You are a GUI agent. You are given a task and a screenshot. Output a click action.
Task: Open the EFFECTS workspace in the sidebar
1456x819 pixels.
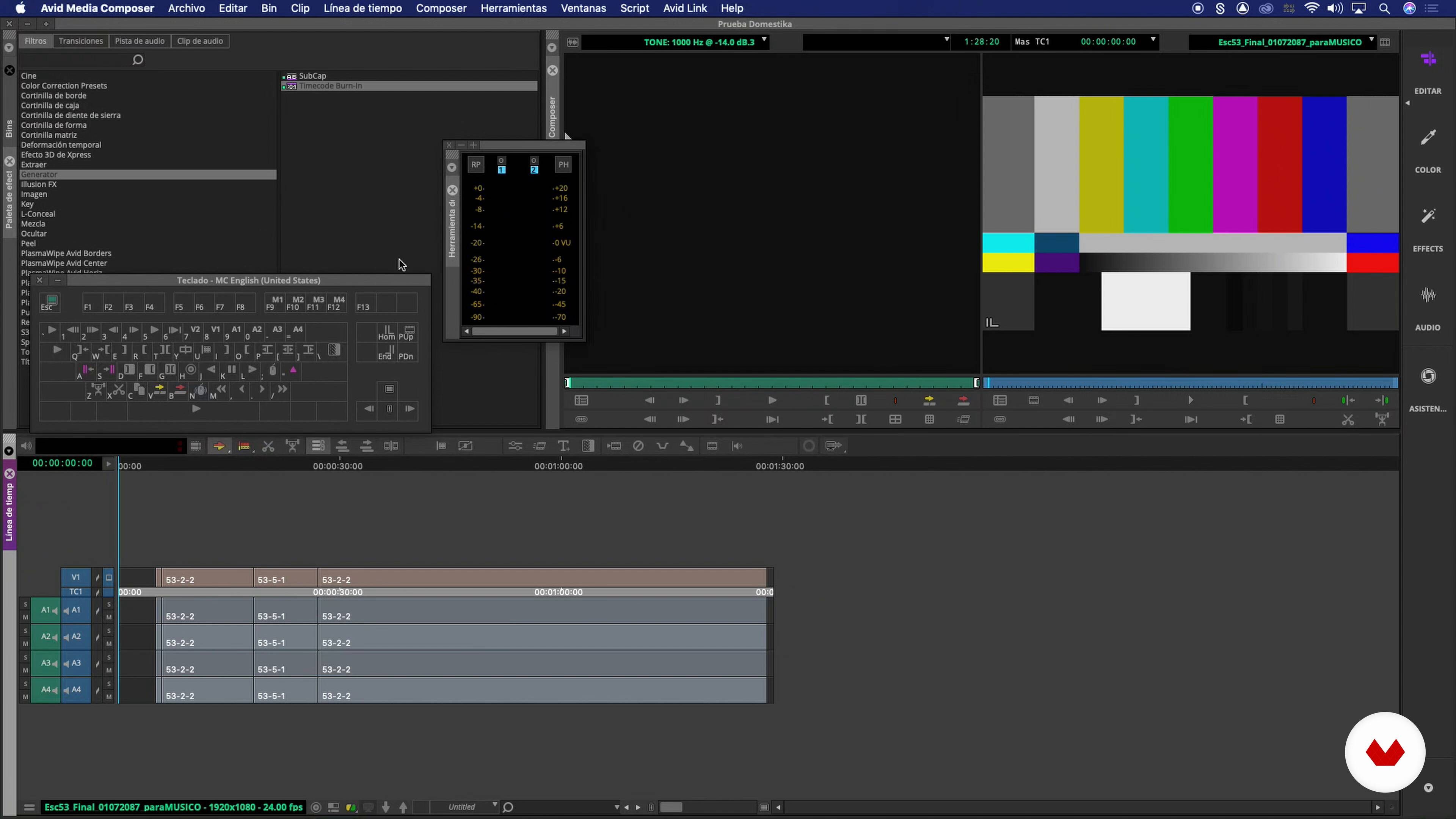tap(1428, 231)
